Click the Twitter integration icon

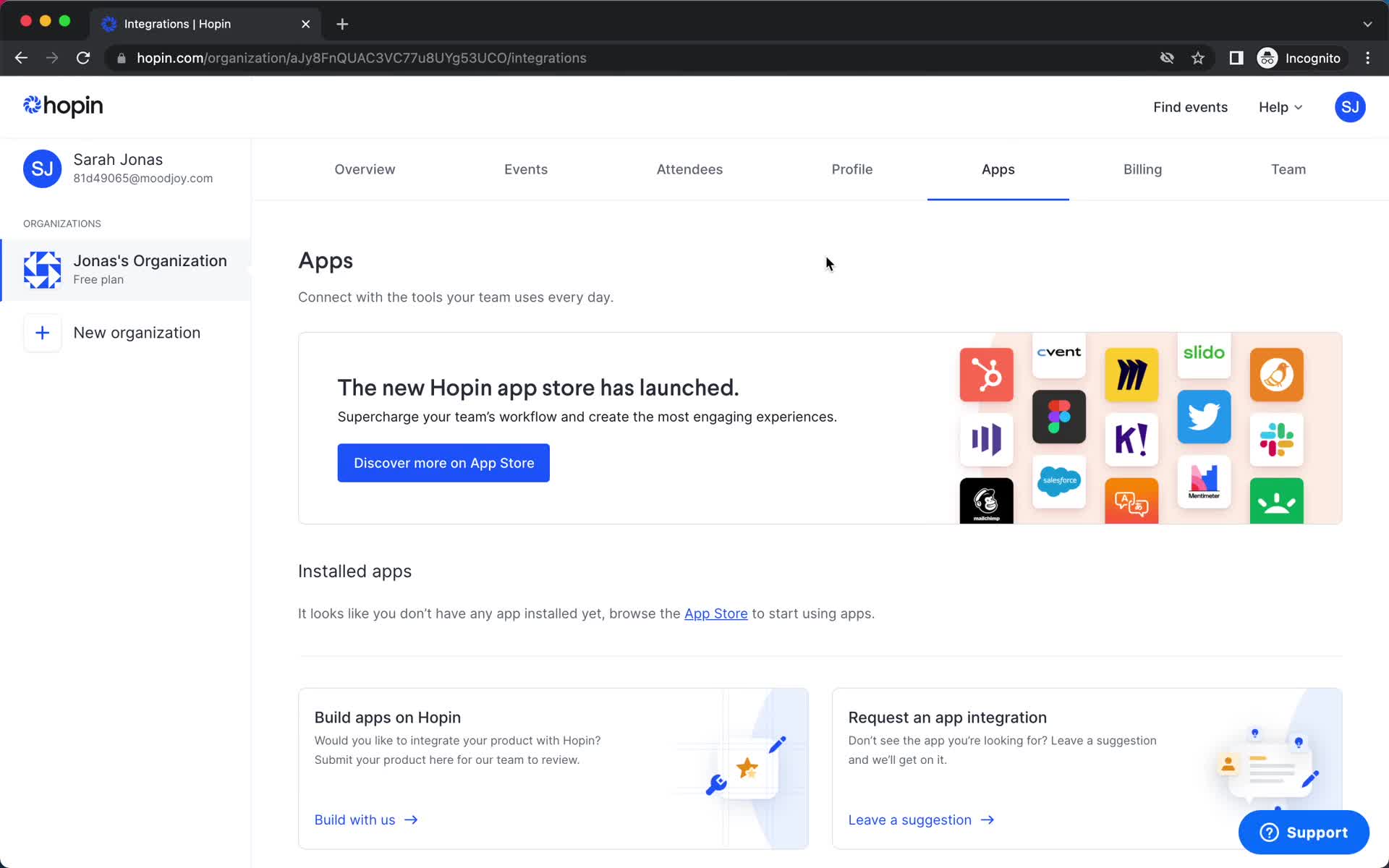[x=1203, y=416]
